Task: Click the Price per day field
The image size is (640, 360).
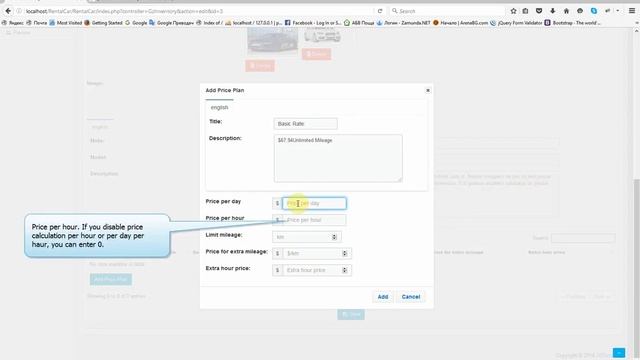Action: [x=314, y=203]
